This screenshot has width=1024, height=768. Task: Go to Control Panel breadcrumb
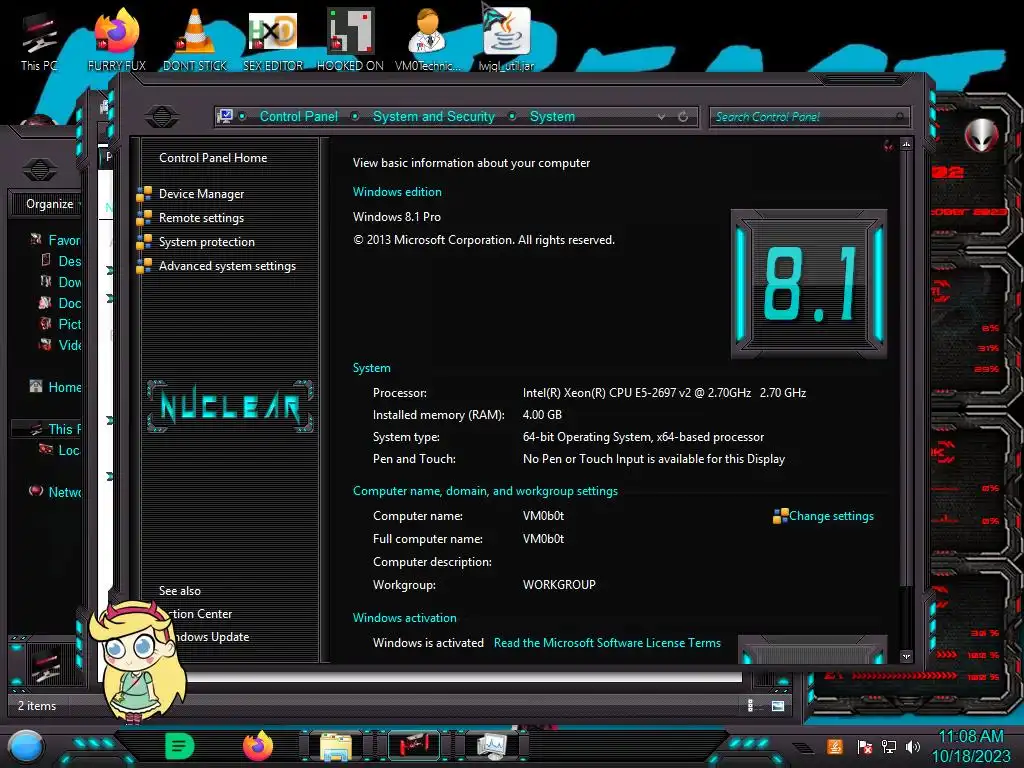pyautogui.click(x=298, y=116)
